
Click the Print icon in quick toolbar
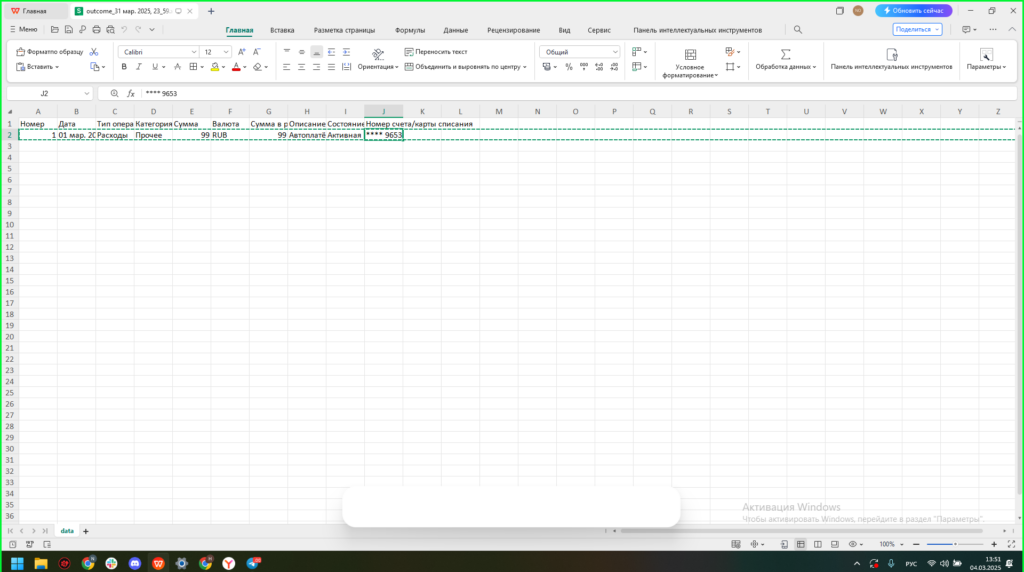(97, 29)
